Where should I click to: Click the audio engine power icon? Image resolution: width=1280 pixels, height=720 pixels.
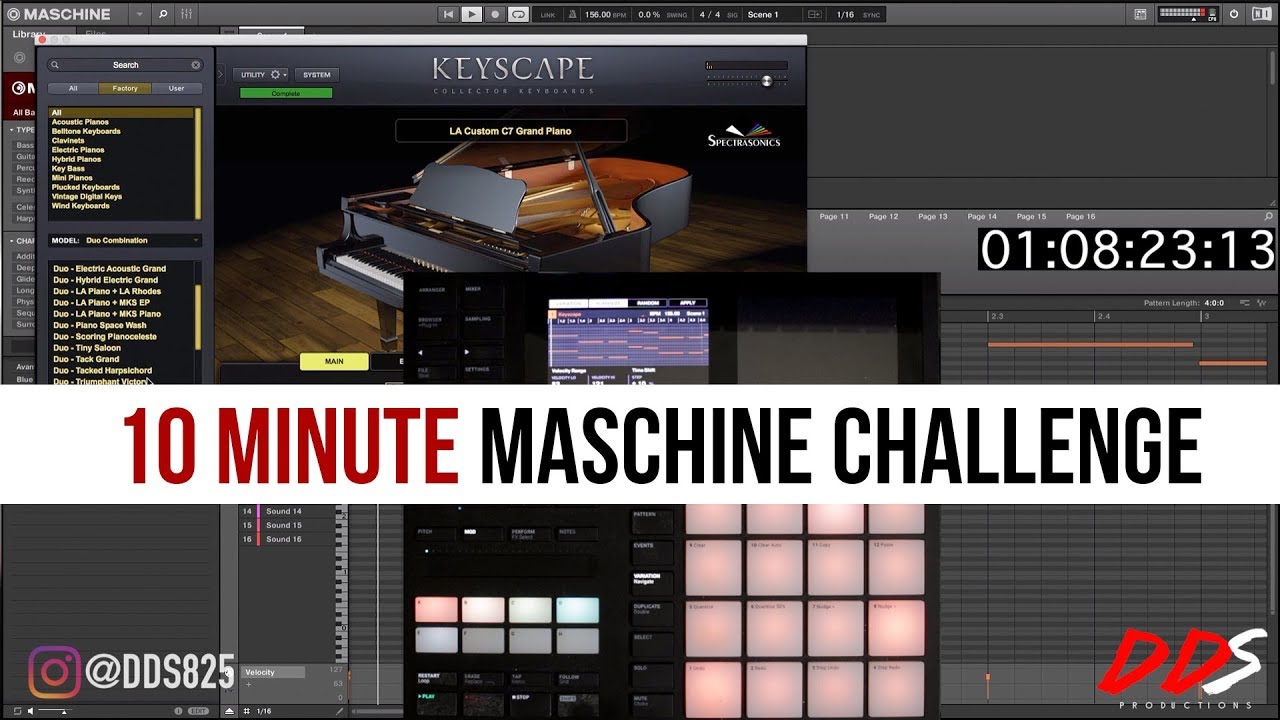pyautogui.click(x=1234, y=14)
